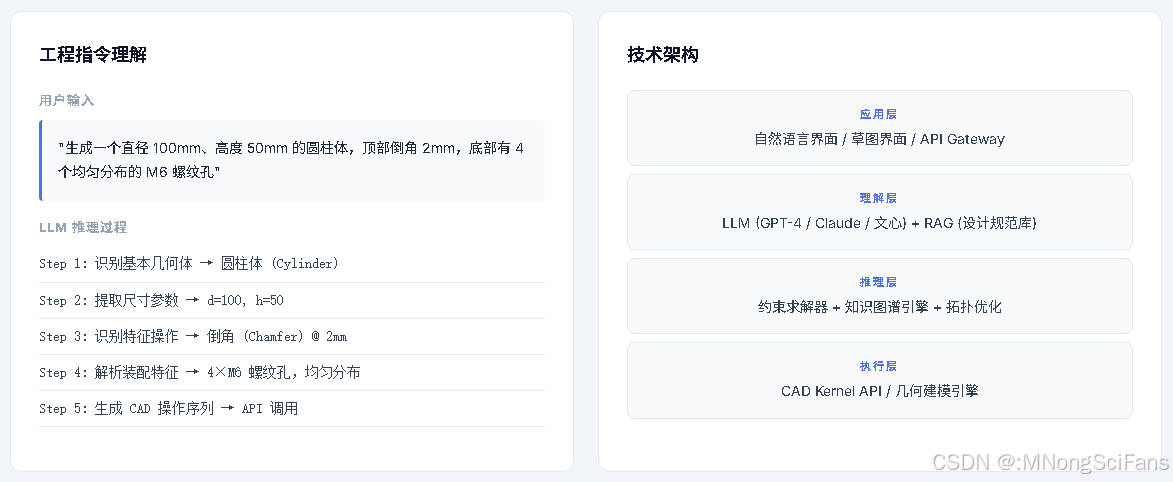Open the 推理层 architecture box

(880, 296)
